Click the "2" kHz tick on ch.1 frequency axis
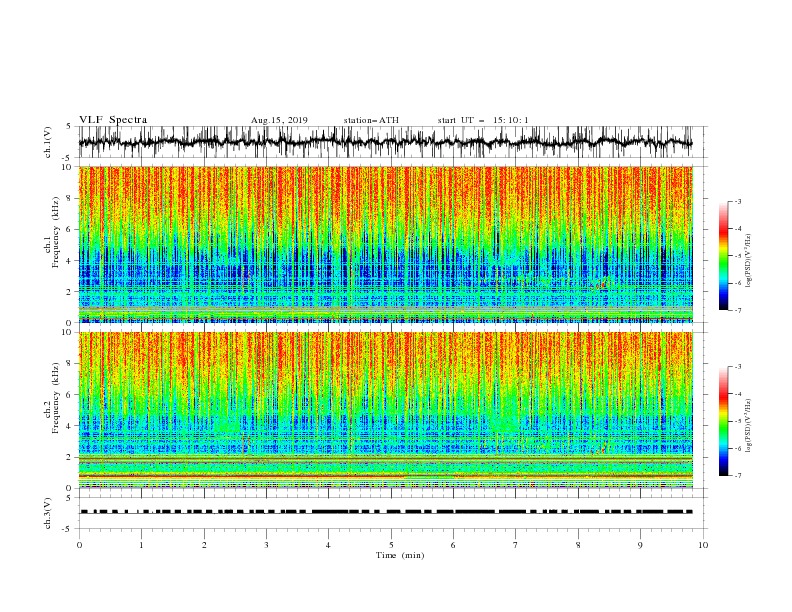792x612 pixels. pos(70,292)
